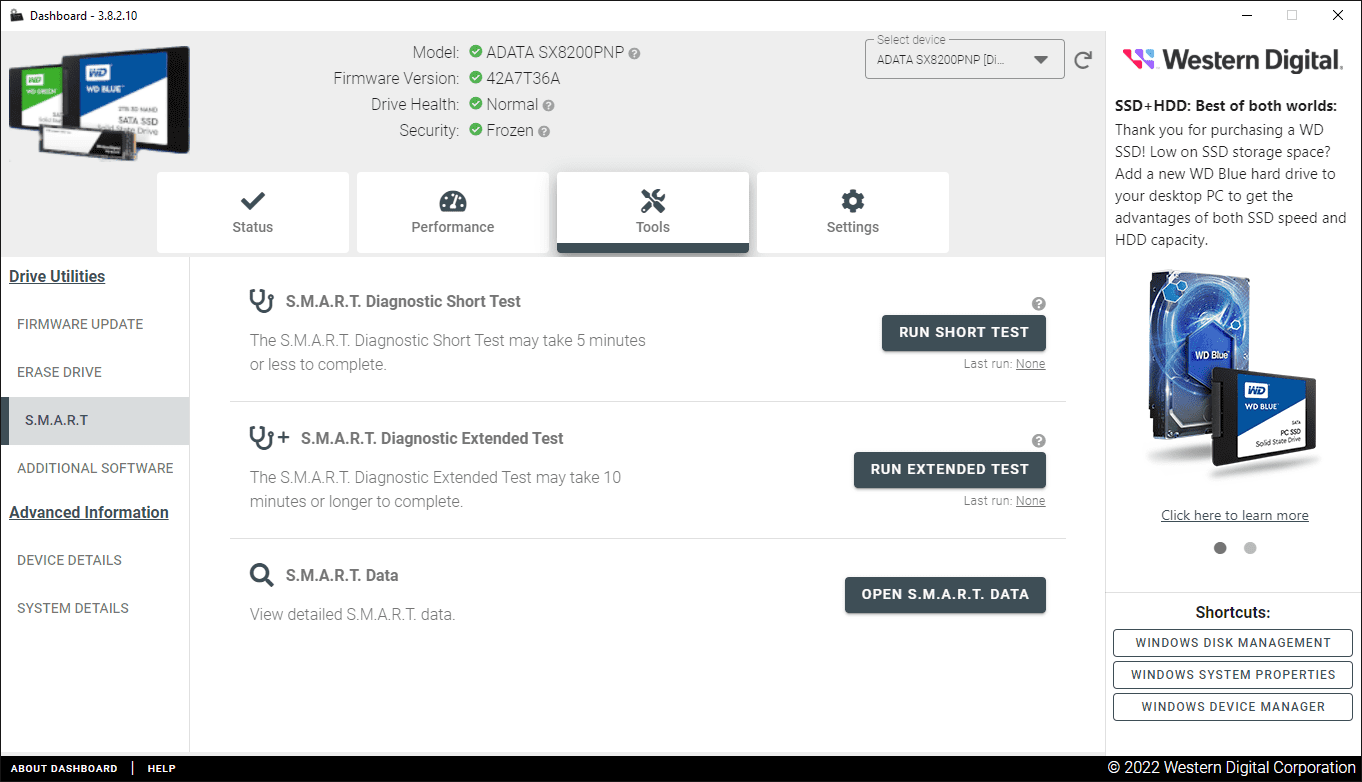Open Windows System Properties shortcut
1362x782 pixels.
(x=1233, y=675)
